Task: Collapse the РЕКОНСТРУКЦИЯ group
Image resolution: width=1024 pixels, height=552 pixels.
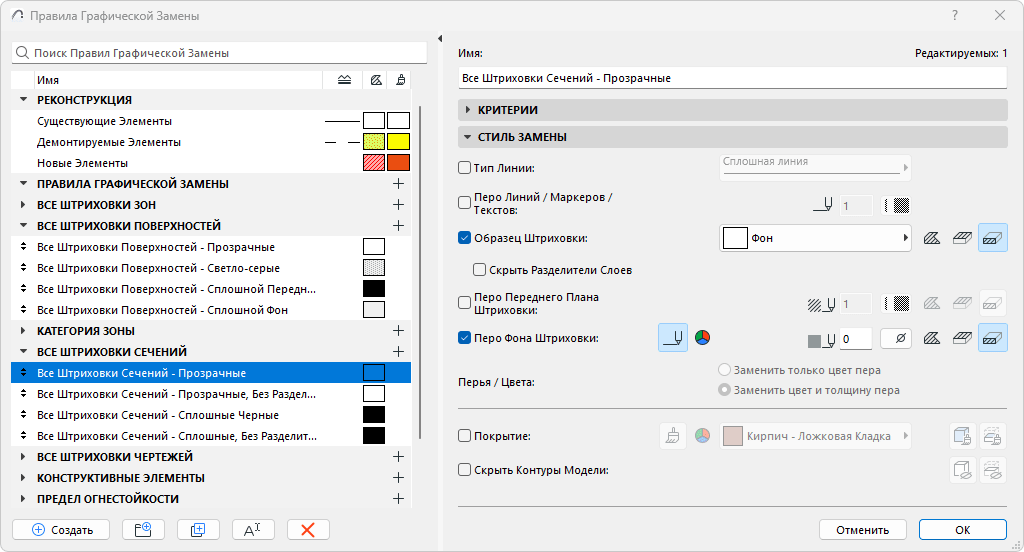Action: click(23, 100)
